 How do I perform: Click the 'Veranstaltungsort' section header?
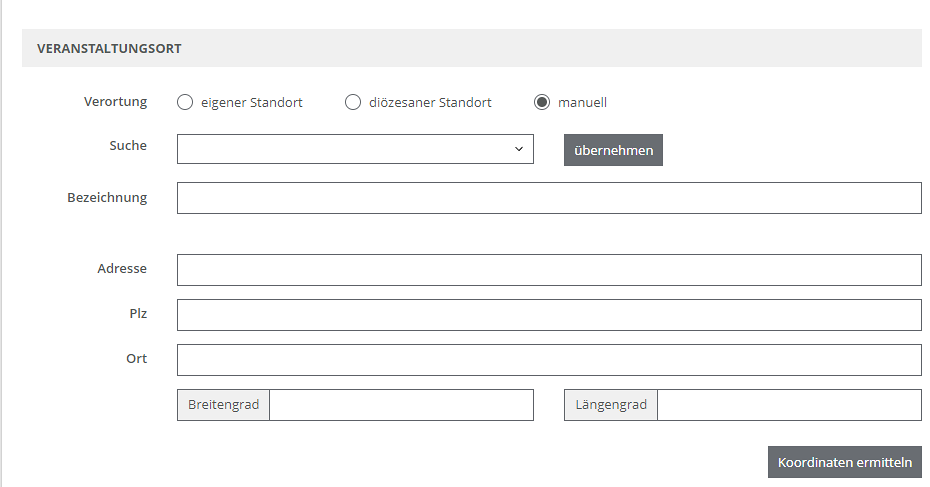tap(109, 48)
